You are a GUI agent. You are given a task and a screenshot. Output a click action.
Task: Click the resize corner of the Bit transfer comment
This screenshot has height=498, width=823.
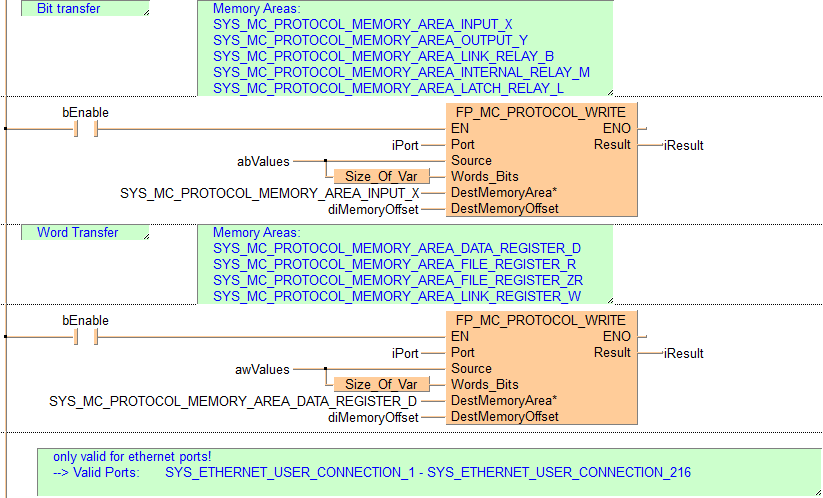point(145,13)
